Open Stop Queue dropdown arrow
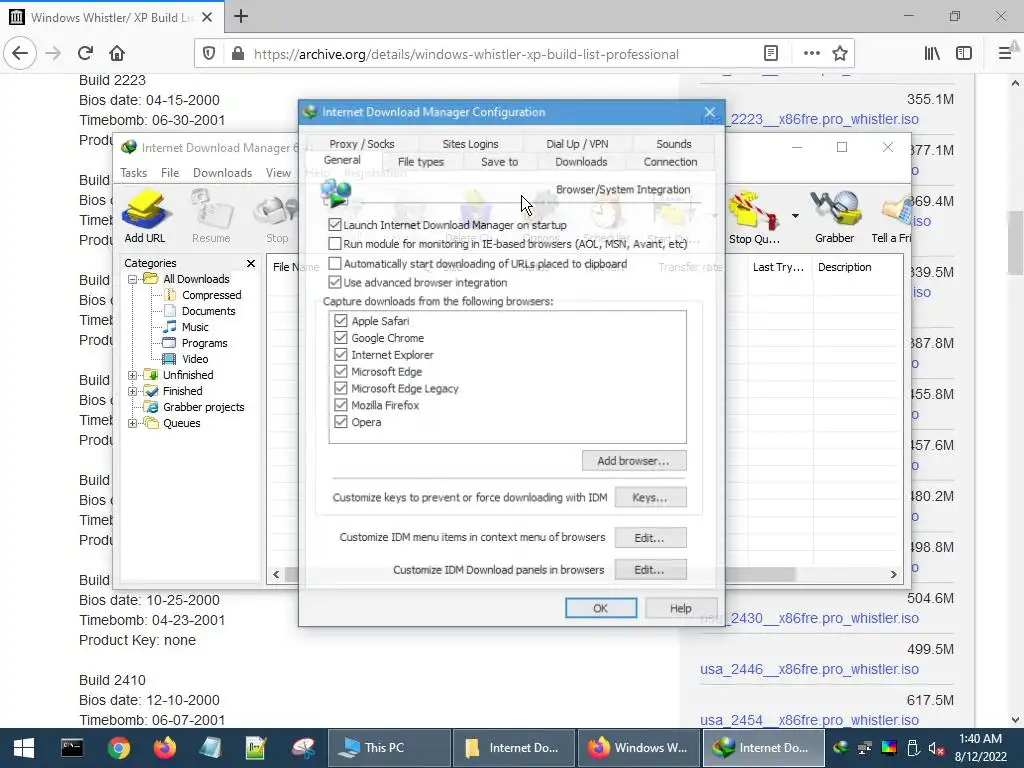The width and height of the screenshot is (1024, 768). click(795, 216)
